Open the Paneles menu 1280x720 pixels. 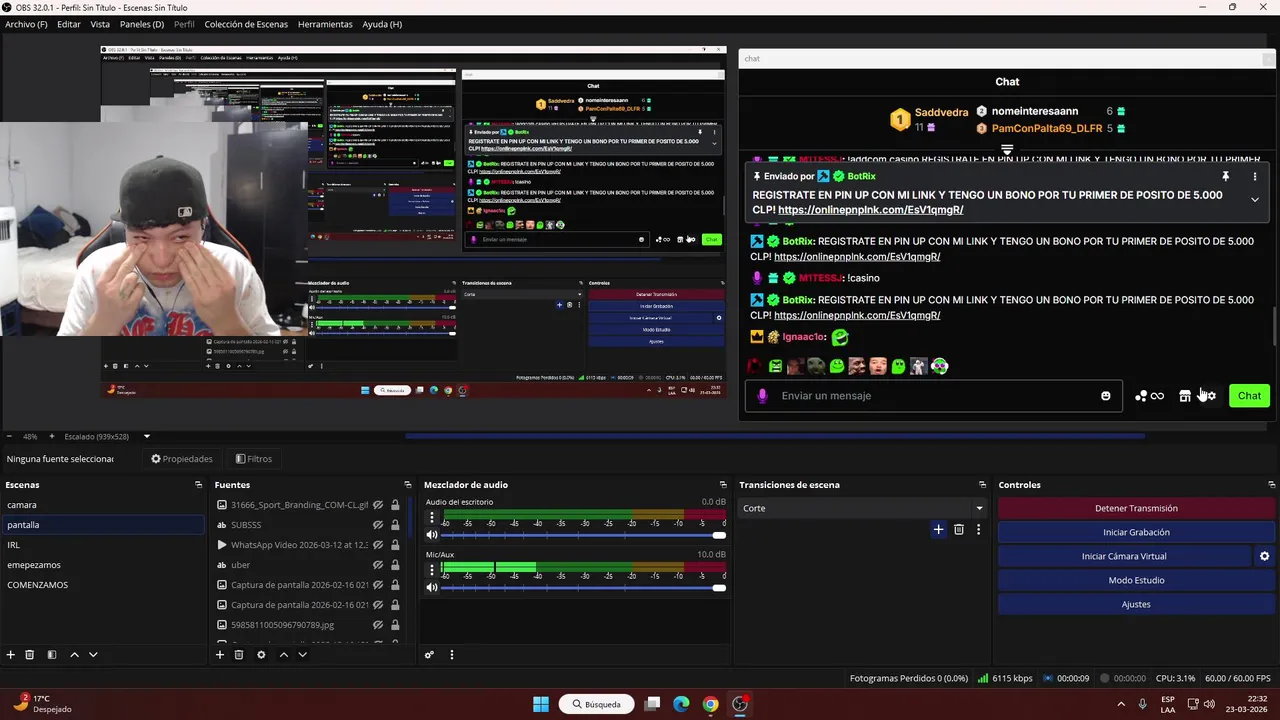142,24
